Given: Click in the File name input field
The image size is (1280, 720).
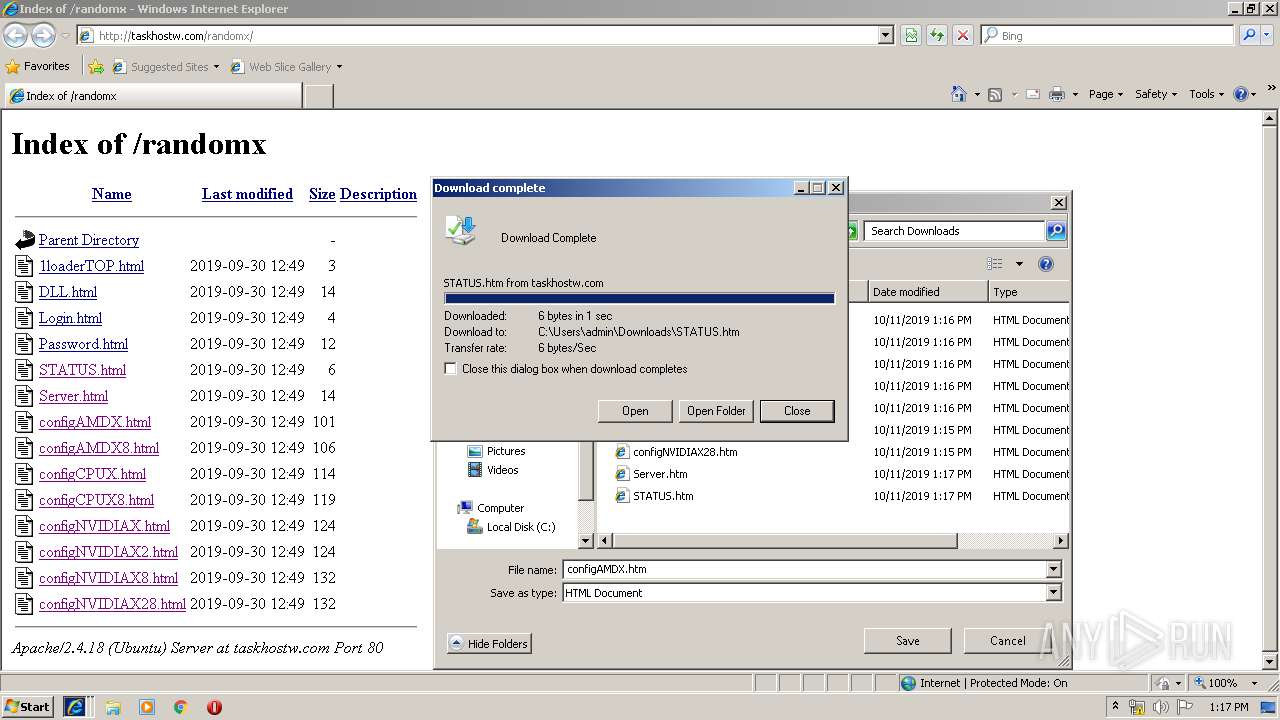Looking at the screenshot, I should click(x=804, y=569).
